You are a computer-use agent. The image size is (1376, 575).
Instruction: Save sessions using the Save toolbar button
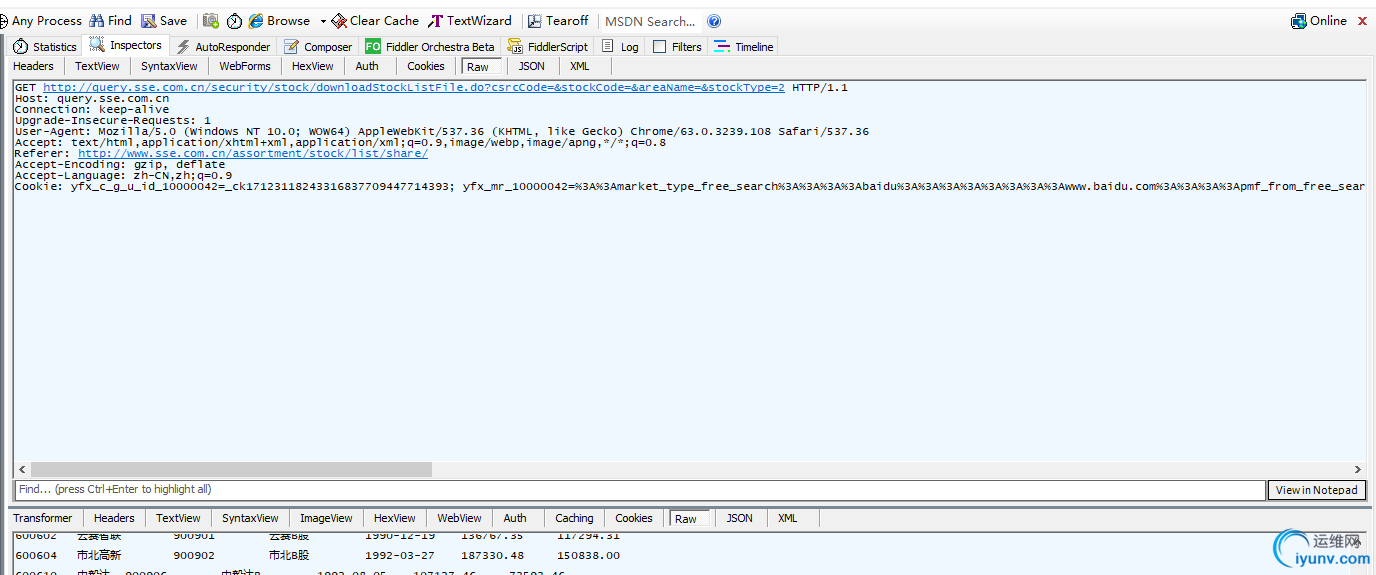pos(164,21)
